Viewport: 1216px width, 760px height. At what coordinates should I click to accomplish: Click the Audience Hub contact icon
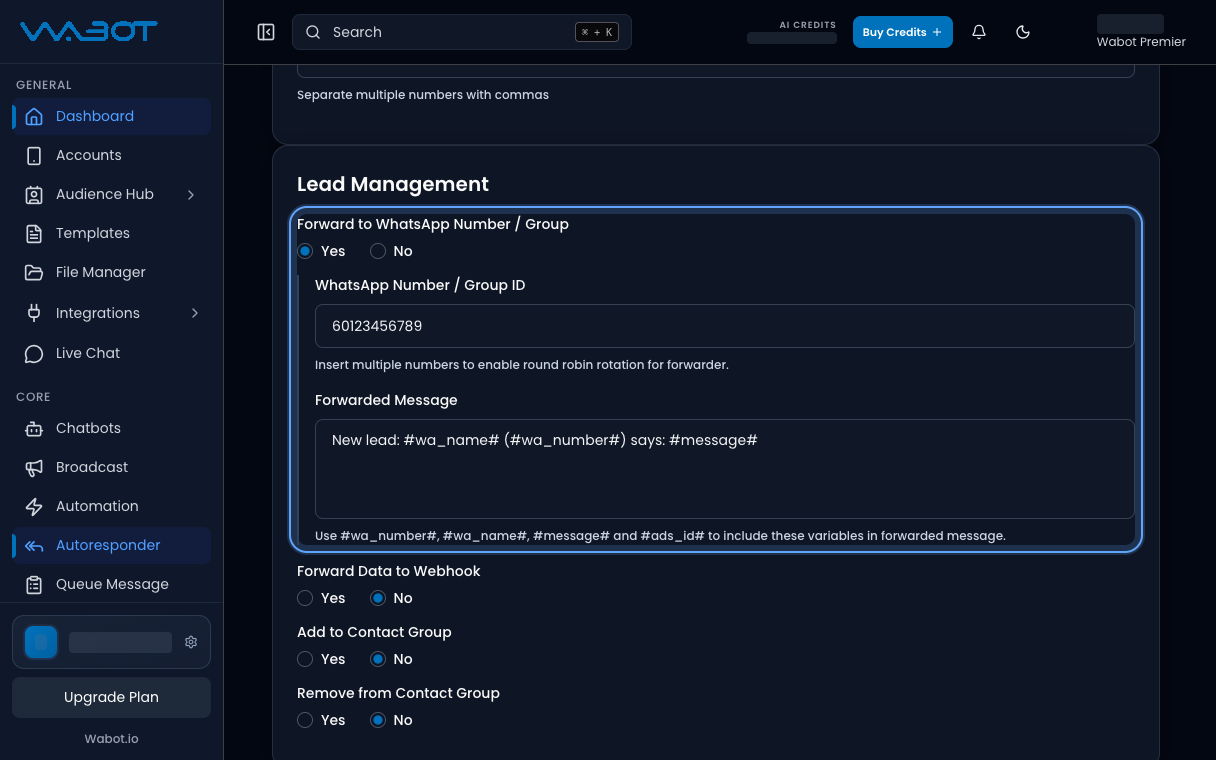(34, 194)
